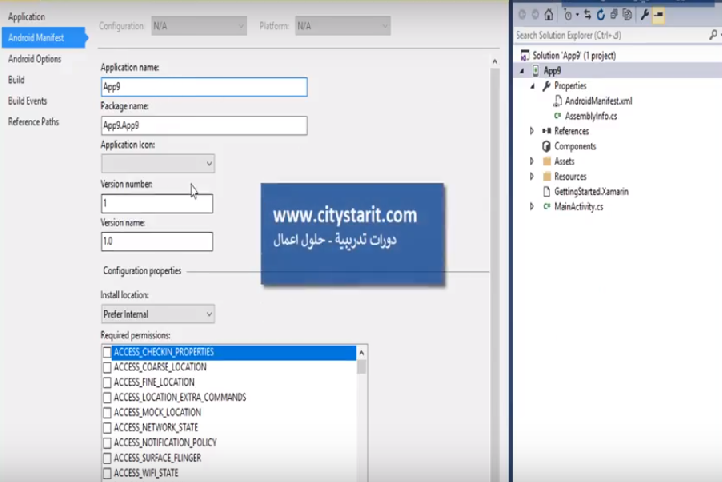Go to the Build tab

click(16, 80)
